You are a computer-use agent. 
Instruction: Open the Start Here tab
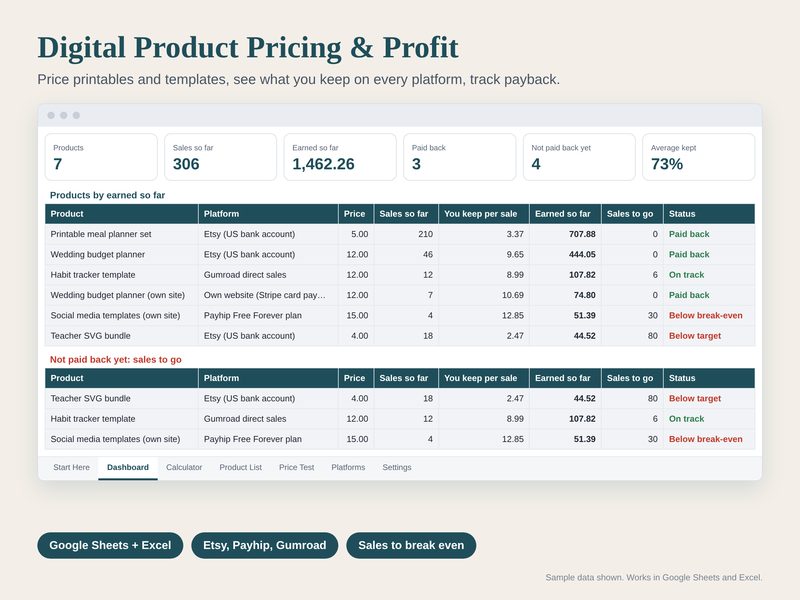(x=71, y=467)
